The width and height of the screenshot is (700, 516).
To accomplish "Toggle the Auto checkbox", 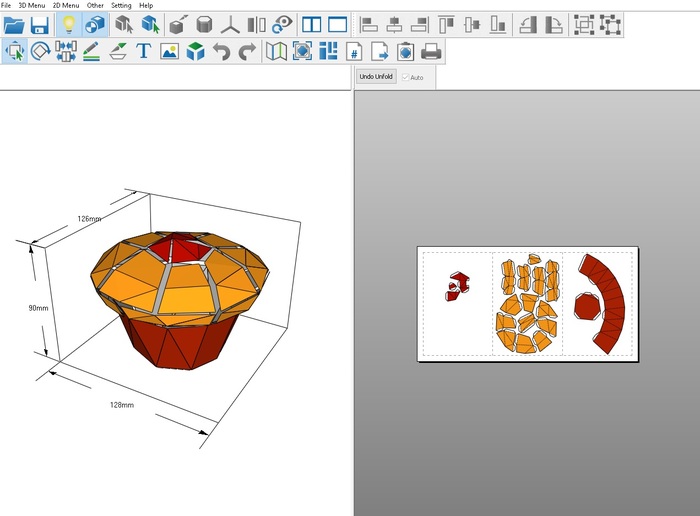I will click(x=406, y=77).
